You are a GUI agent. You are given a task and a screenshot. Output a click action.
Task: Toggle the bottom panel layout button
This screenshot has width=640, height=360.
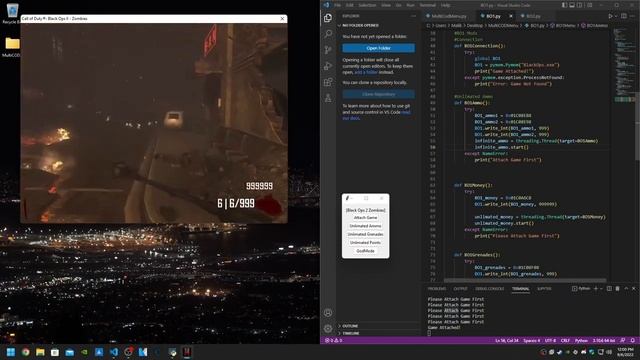(x=572, y=5)
